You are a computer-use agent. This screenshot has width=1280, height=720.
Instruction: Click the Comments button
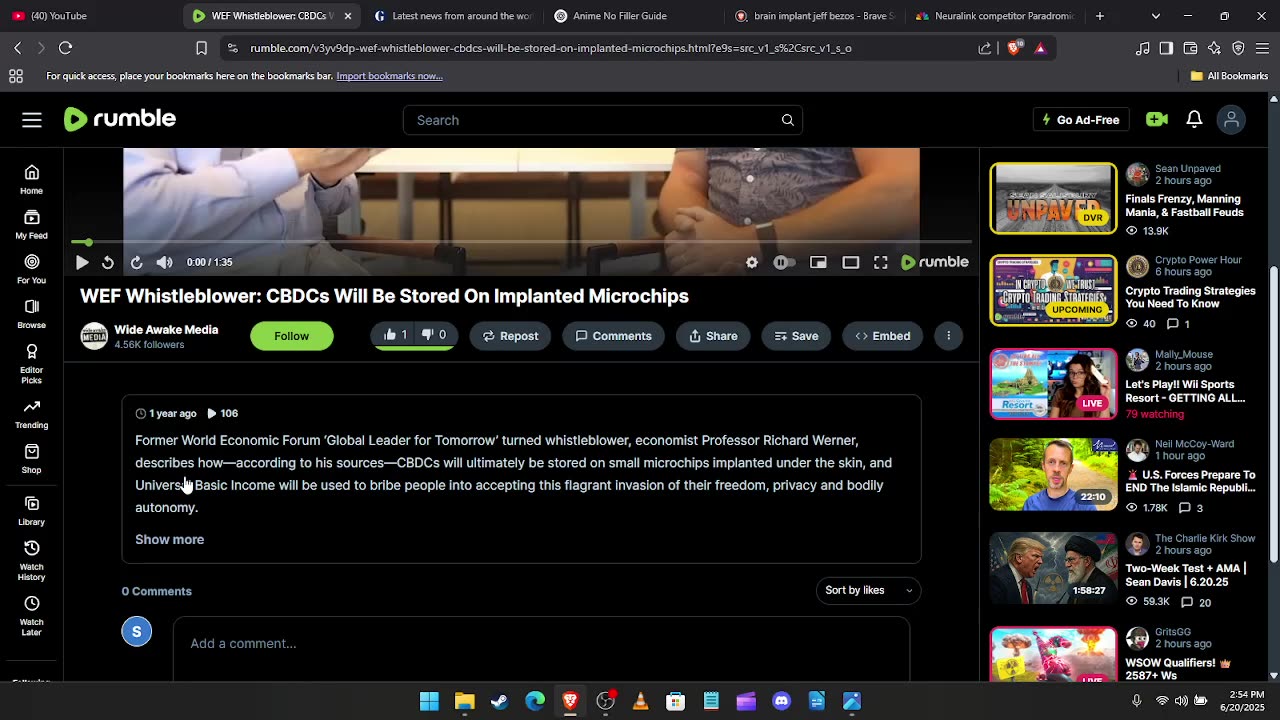click(613, 336)
